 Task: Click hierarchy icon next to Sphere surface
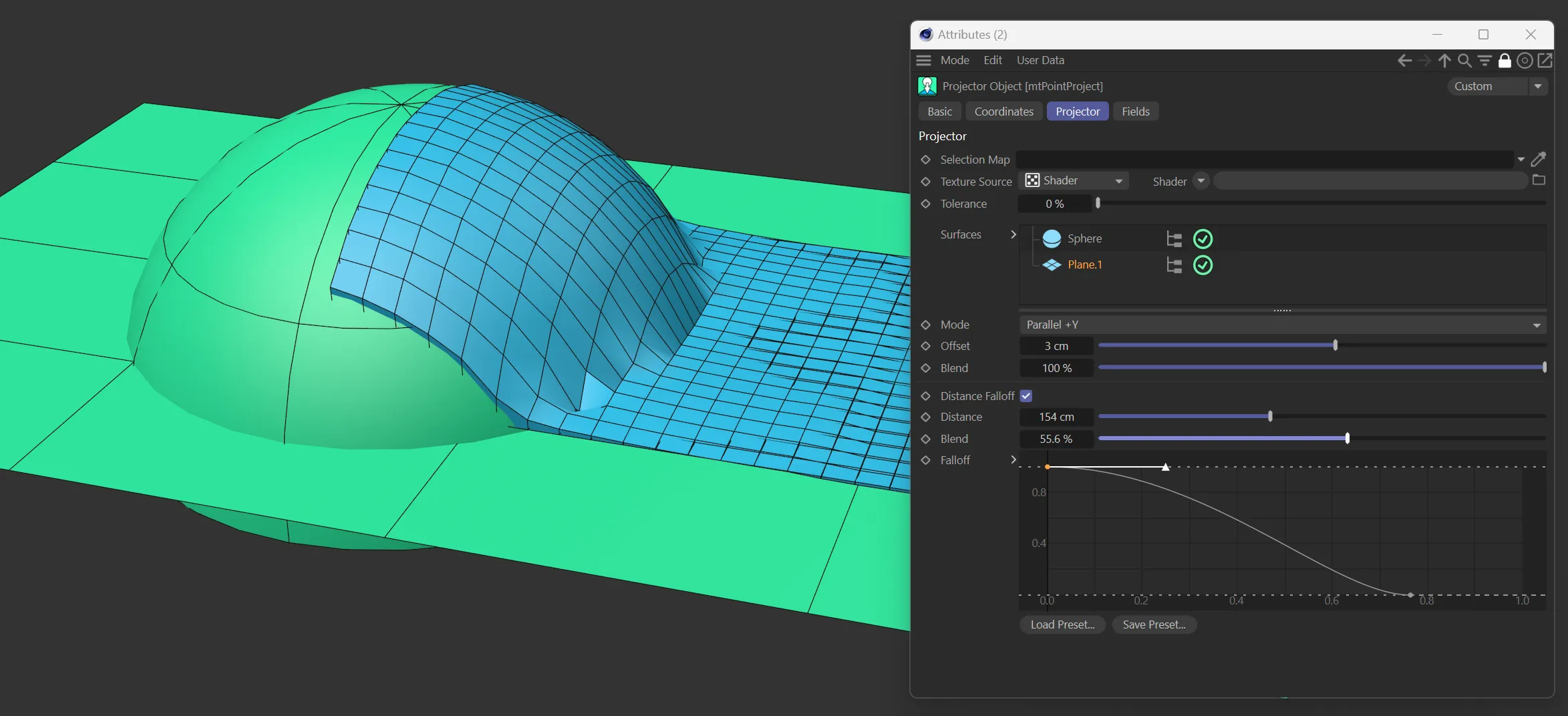tap(1174, 239)
